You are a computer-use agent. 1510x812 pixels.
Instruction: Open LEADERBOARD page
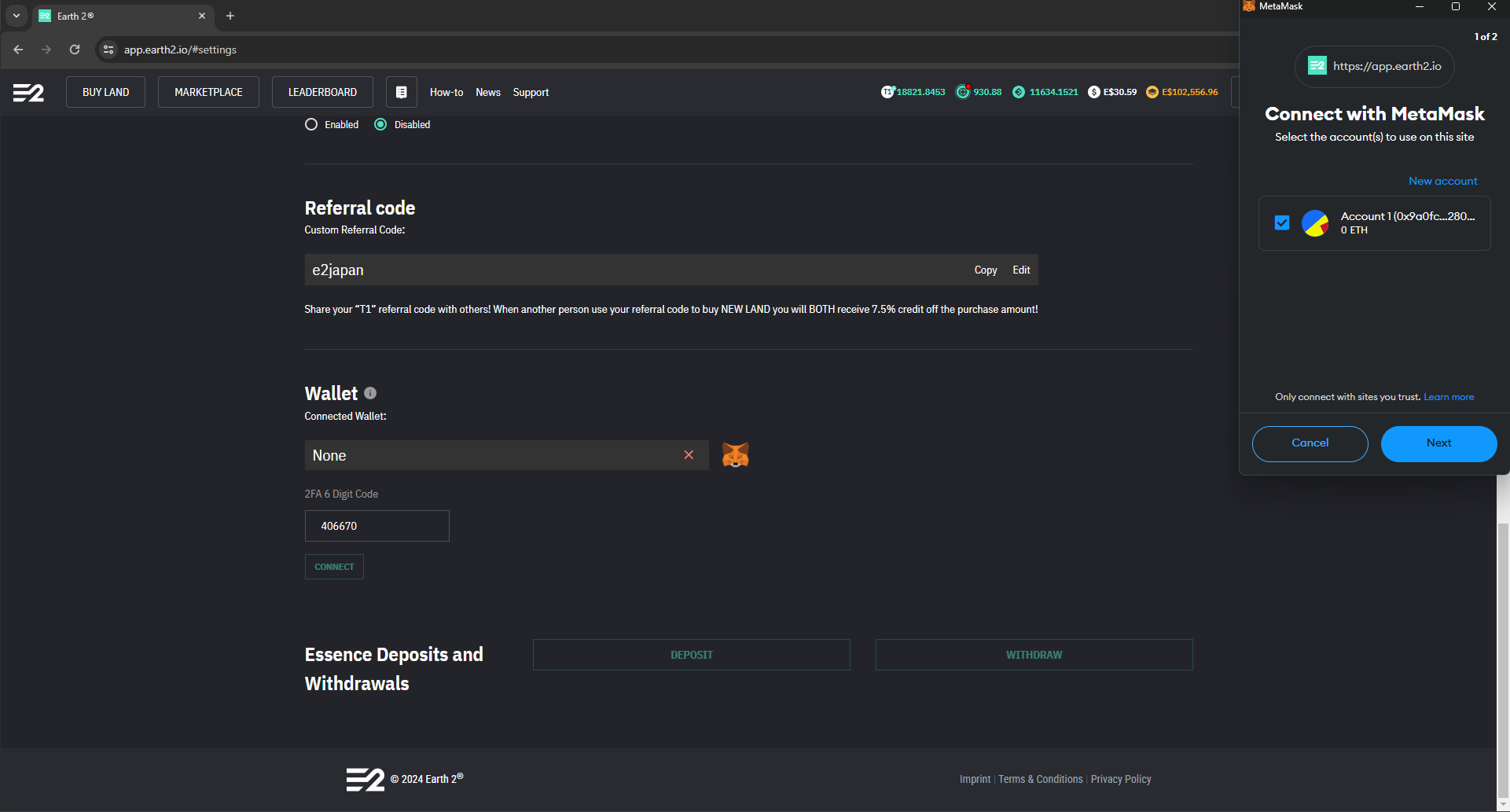(322, 92)
